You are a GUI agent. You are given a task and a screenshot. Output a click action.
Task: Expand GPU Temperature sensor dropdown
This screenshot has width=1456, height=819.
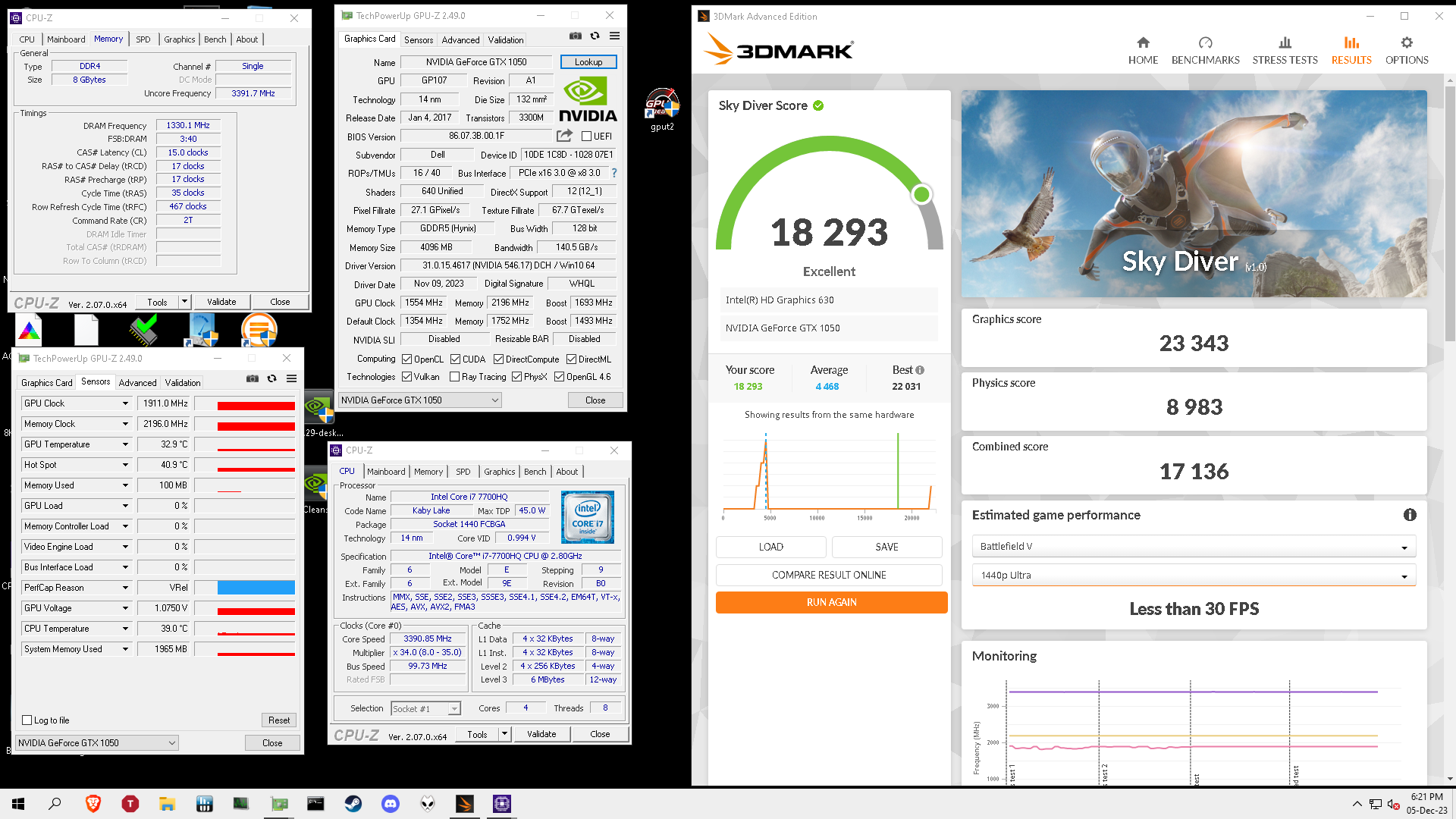tap(125, 444)
